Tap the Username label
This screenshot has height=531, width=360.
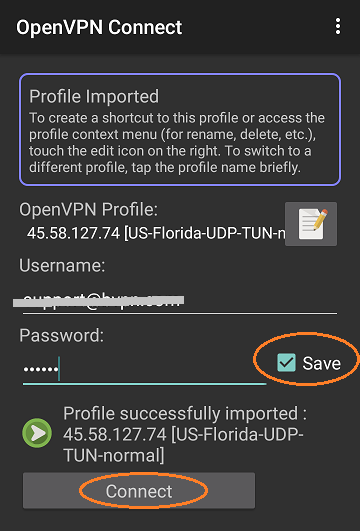point(62,265)
